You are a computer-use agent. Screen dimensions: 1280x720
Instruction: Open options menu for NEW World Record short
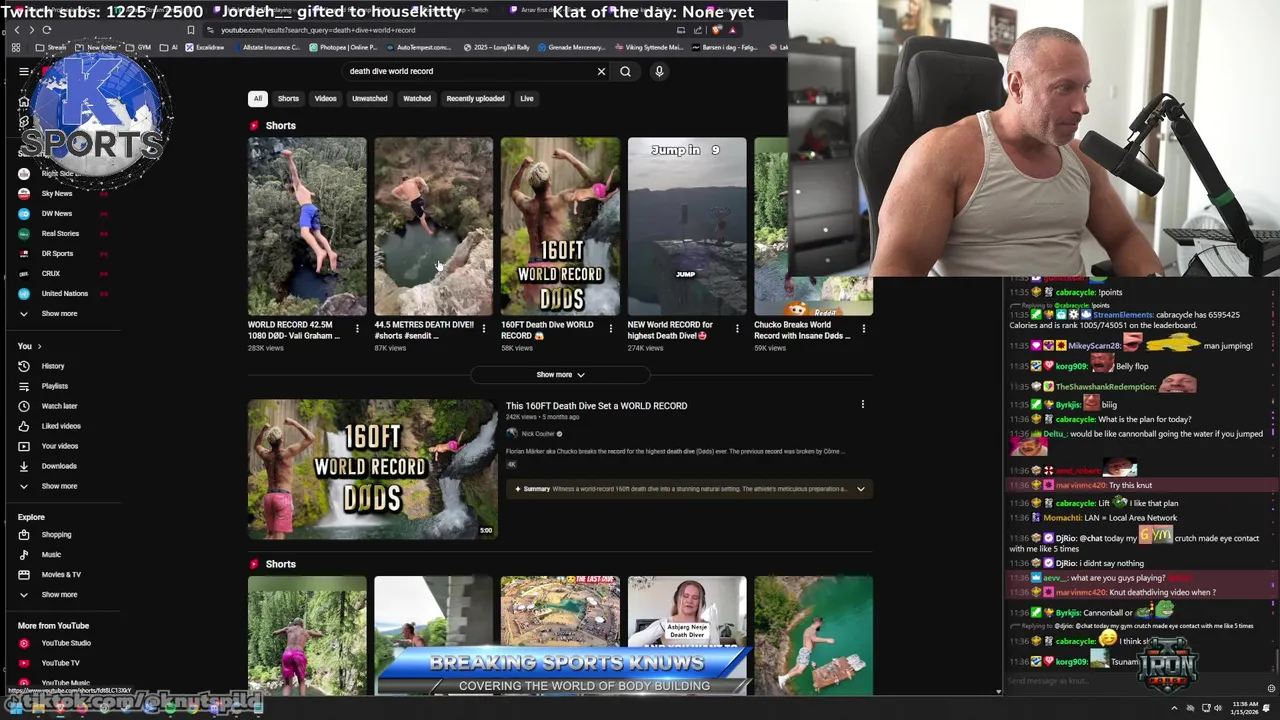[737, 328]
